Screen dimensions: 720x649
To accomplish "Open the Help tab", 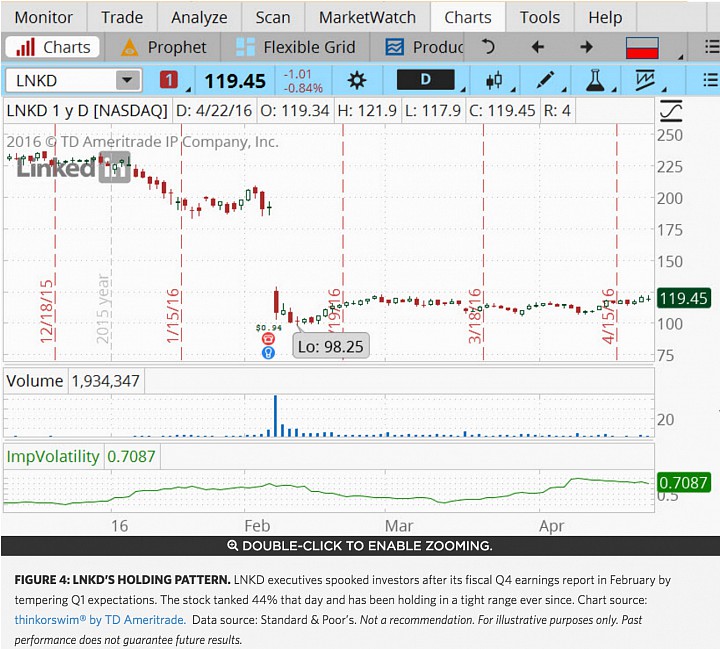I will tap(605, 17).
